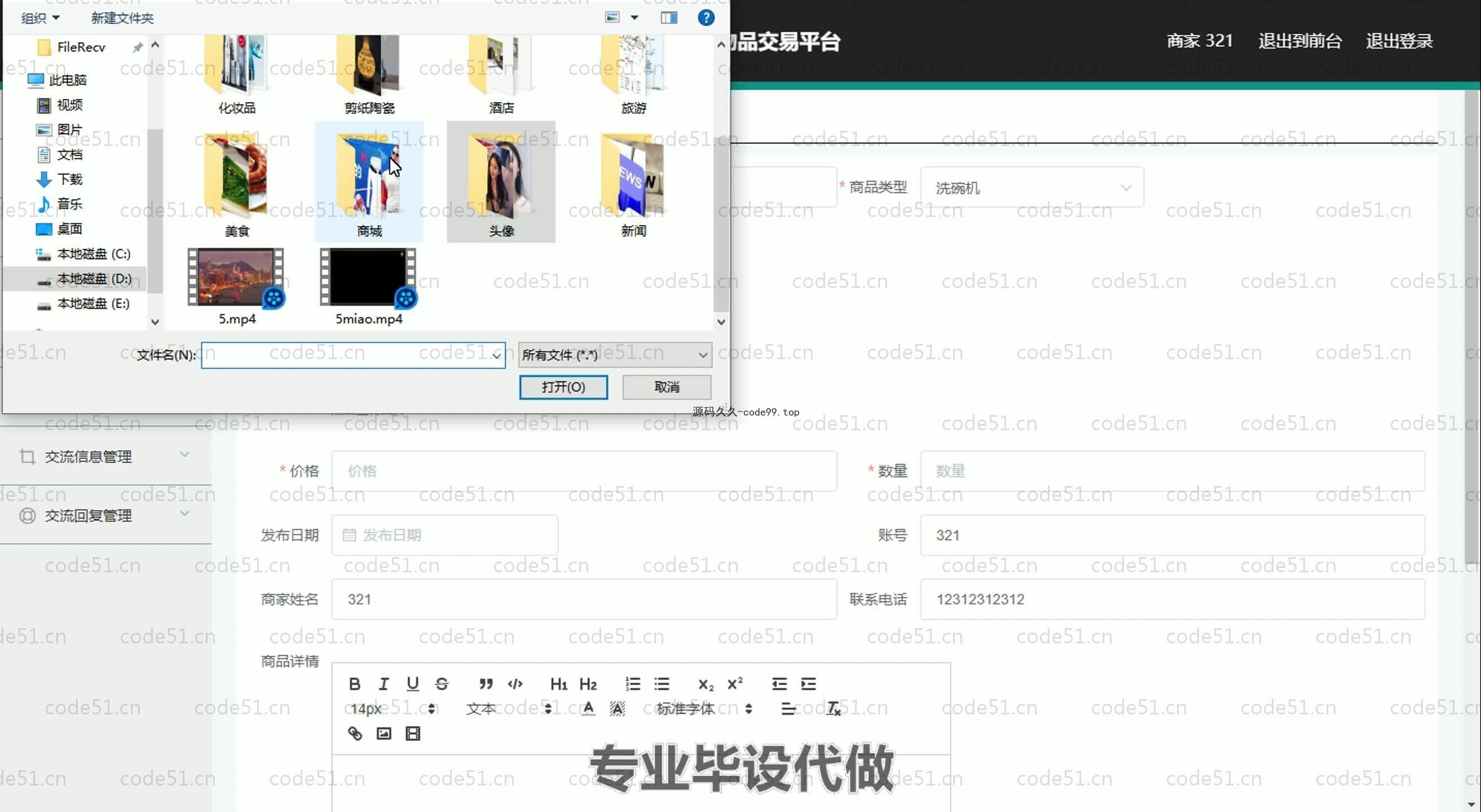Open the 商品类型 dropdown showing 洗碗机
This screenshot has width=1481, height=812.
(x=1032, y=187)
